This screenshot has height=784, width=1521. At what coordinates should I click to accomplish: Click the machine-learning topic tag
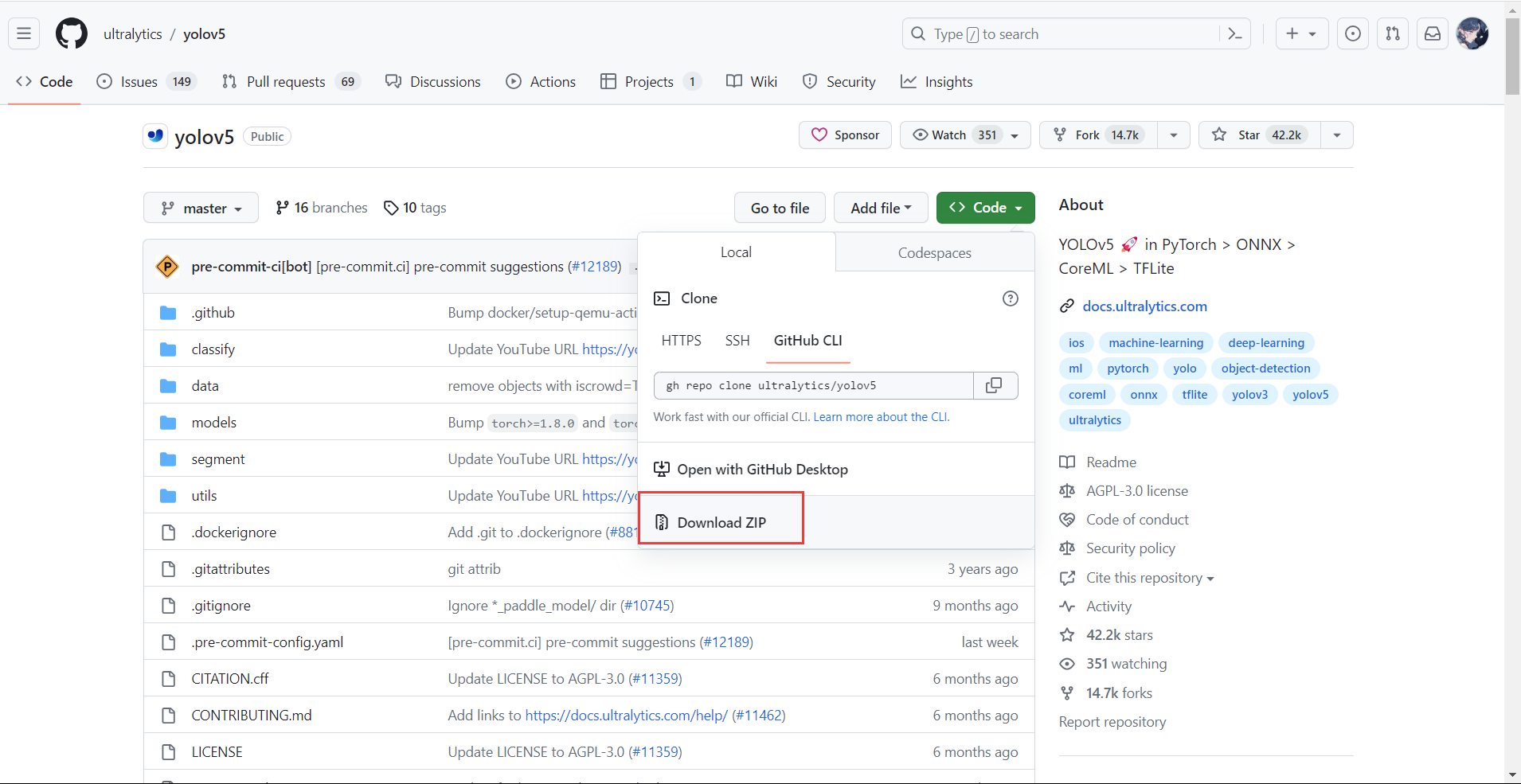(x=1155, y=343)
